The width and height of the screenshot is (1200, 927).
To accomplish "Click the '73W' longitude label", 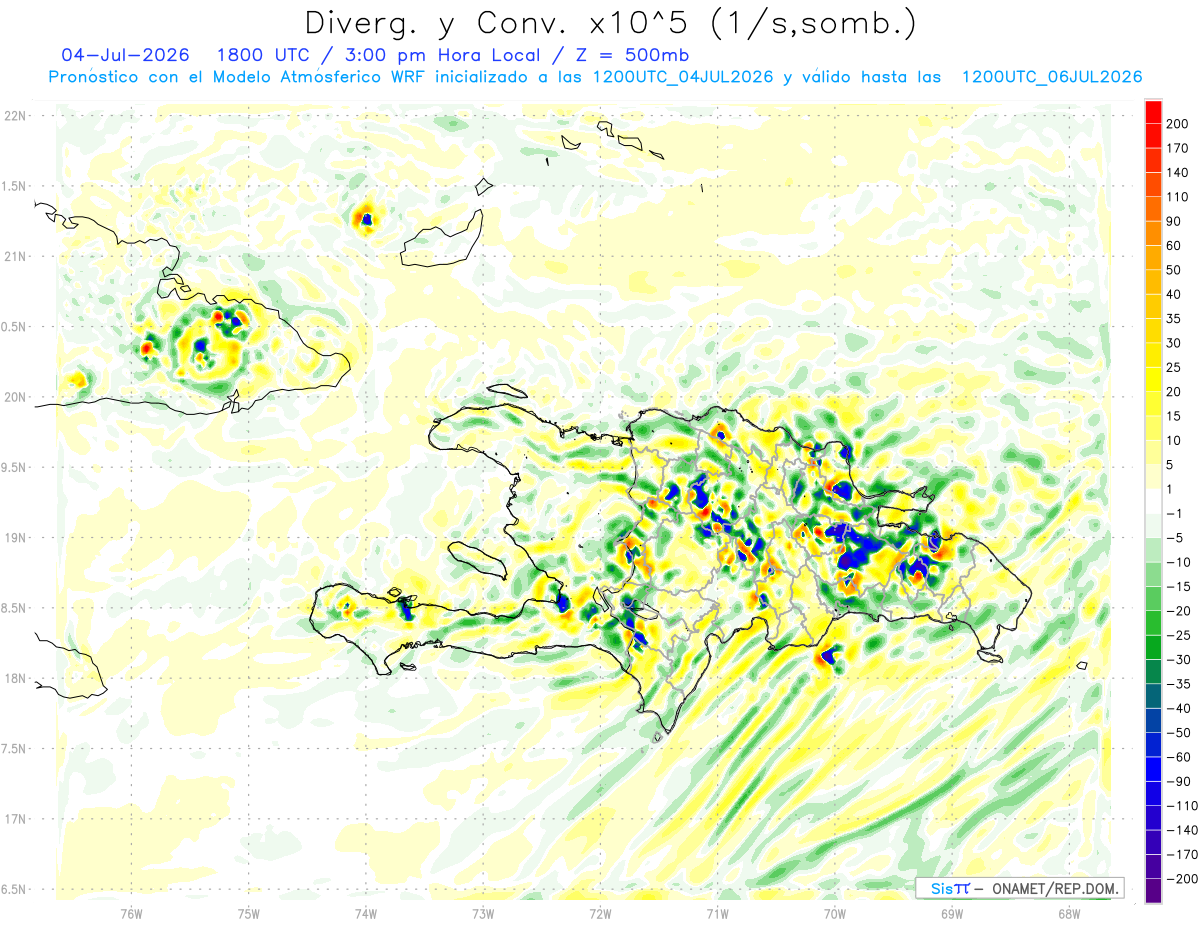I will coord(483,913).
